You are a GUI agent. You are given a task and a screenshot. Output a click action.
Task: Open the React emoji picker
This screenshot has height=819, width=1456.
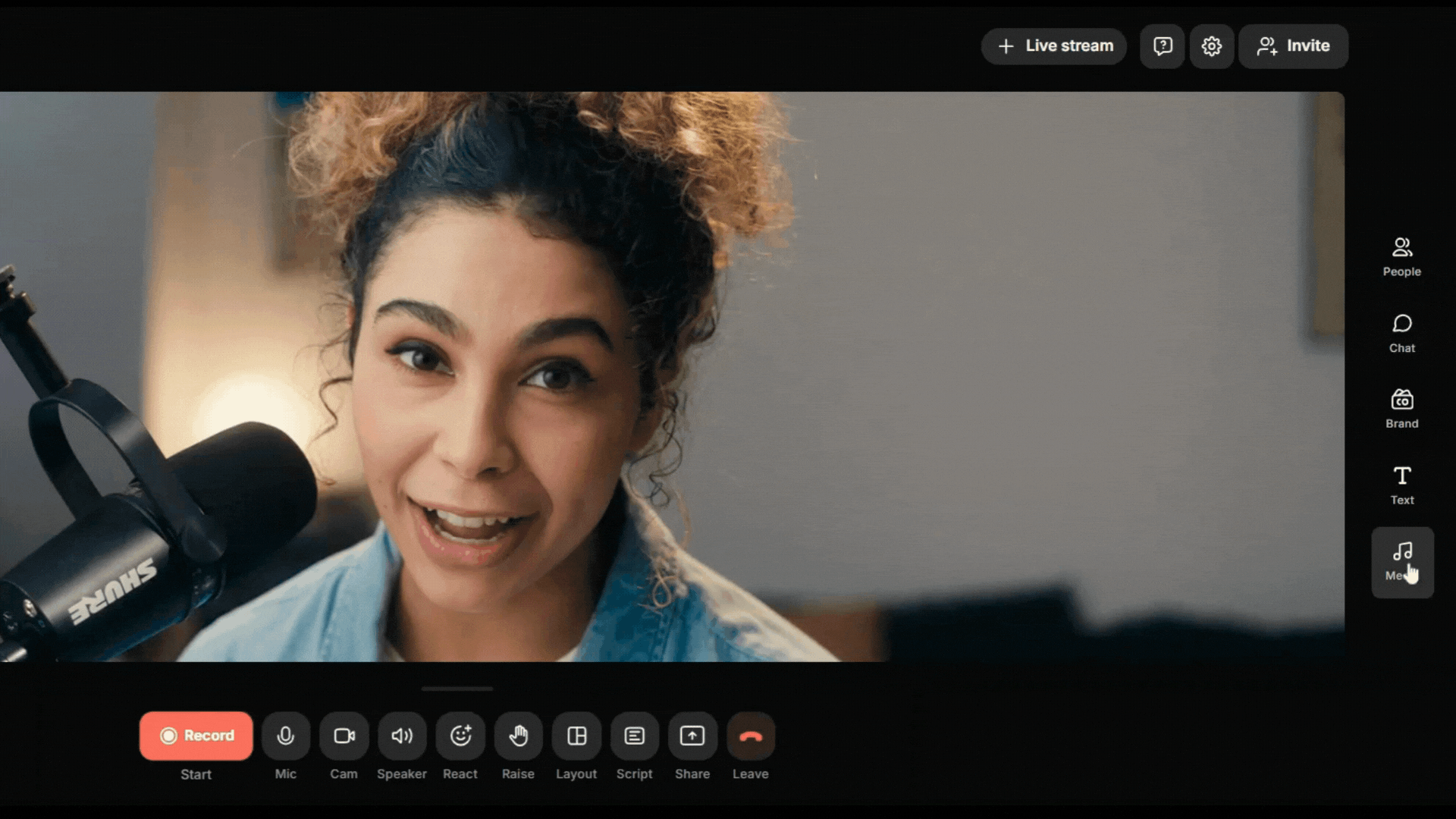pos(460,736)
